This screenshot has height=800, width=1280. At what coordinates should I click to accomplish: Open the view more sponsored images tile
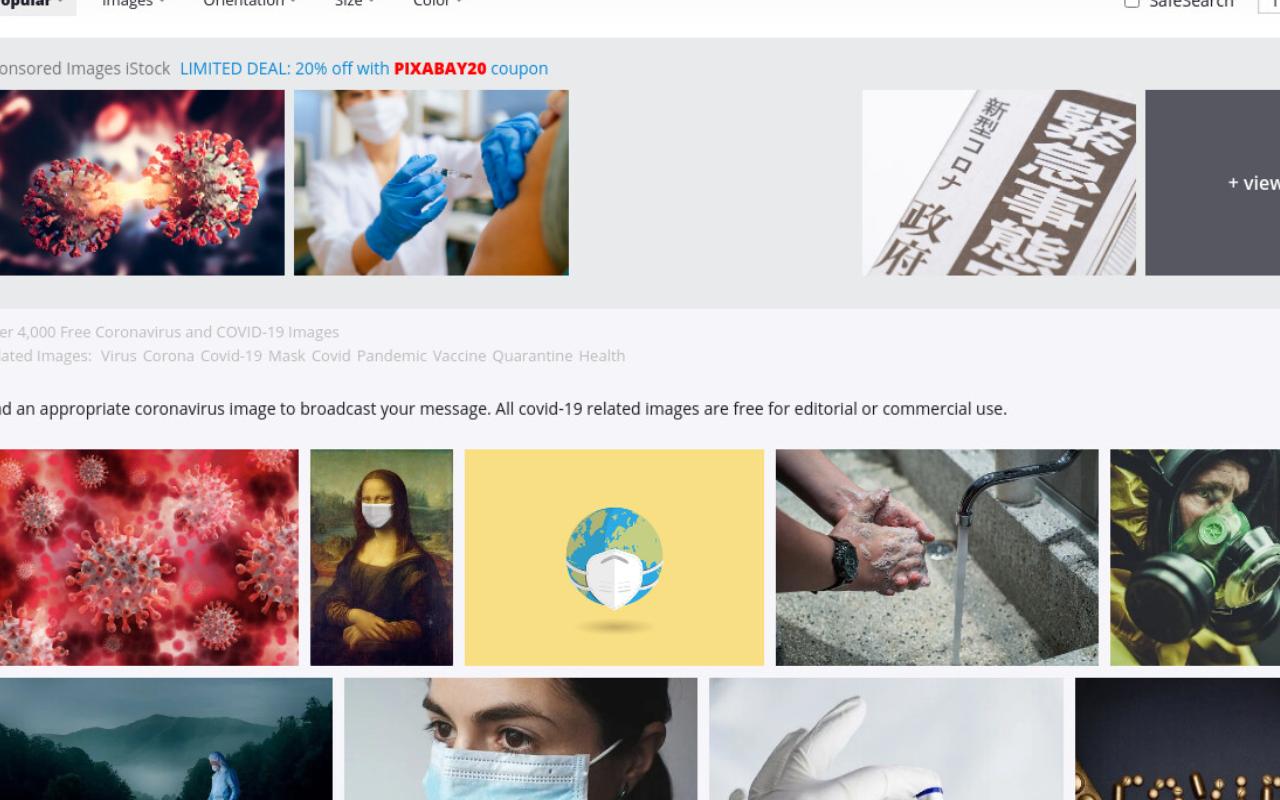[1212, 183]
